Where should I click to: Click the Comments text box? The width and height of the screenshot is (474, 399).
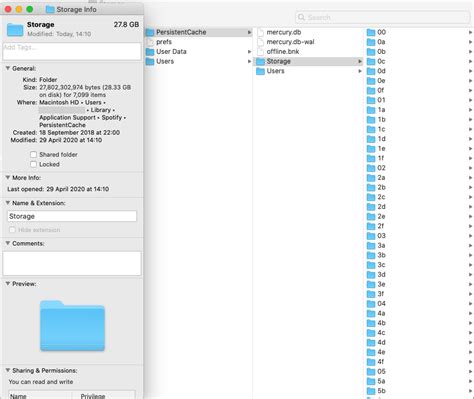tap(72, 263)
